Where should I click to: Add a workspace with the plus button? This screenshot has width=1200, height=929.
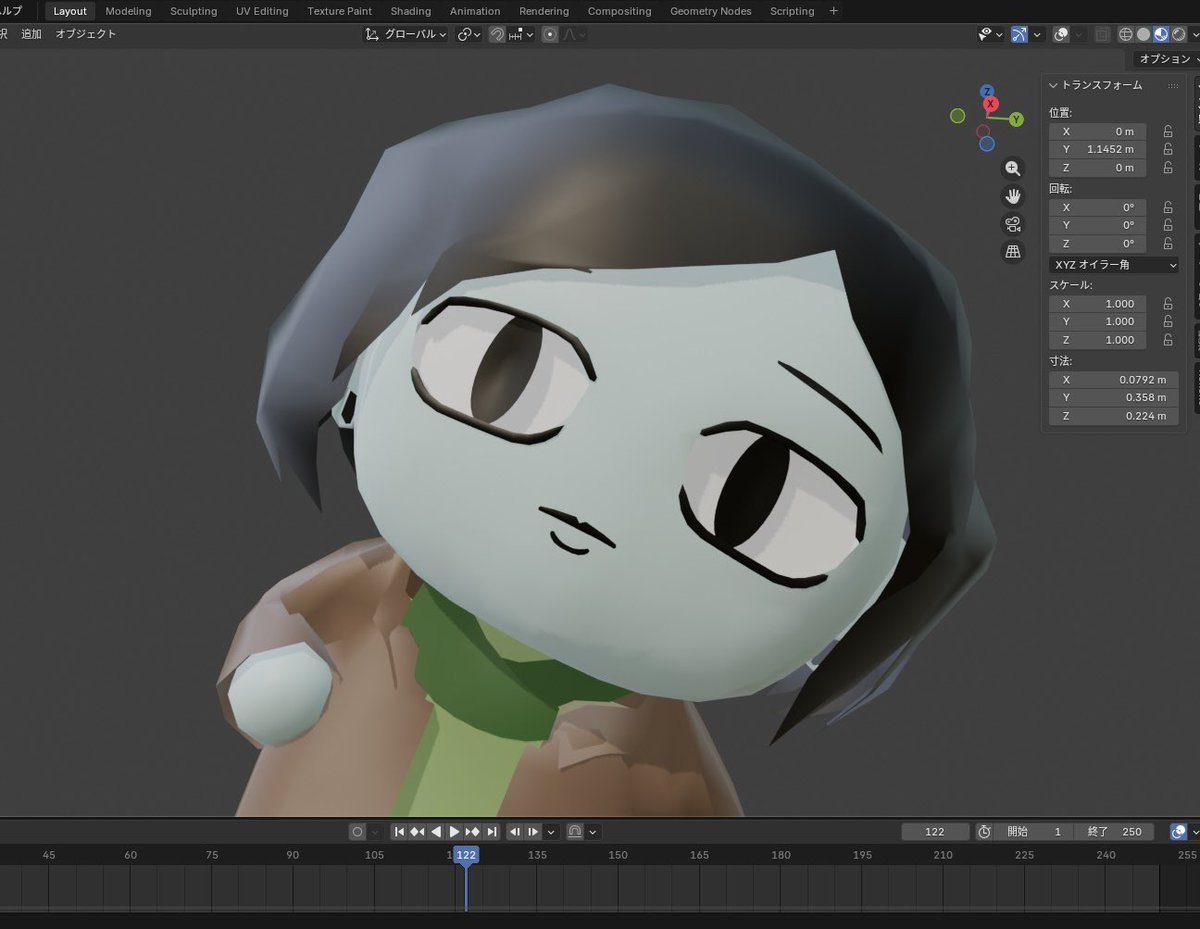point(834,11)
